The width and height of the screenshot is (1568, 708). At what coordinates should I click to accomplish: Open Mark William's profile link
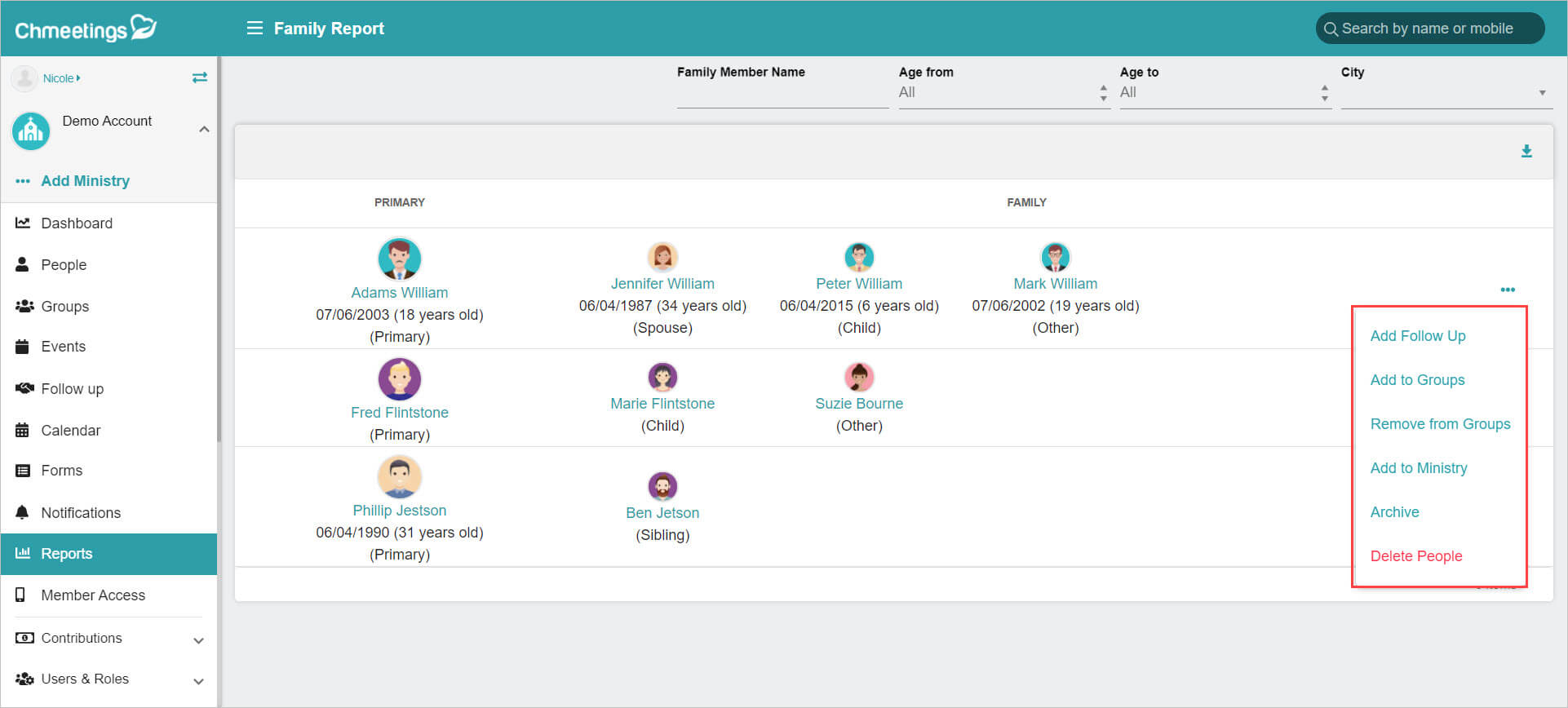1056,283
